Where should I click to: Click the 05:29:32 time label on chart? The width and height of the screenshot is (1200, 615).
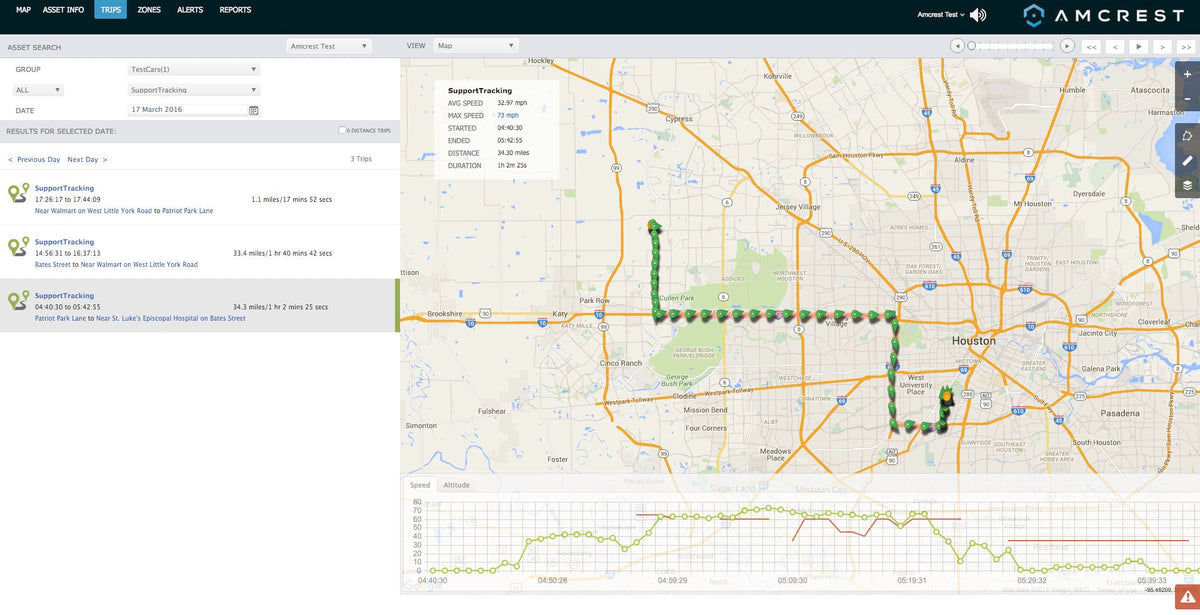click(1031, 580)
